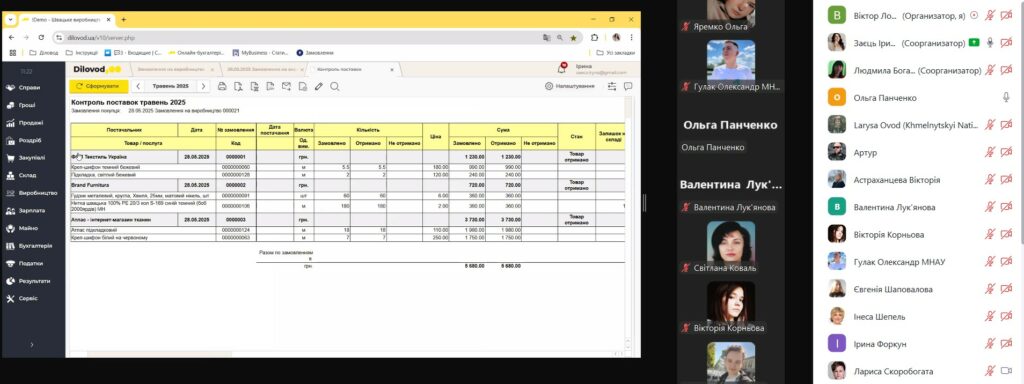The width and height of the screenshot is (1024, 384).
Task: Click the translate page icon in address bar
Action: 547,38
